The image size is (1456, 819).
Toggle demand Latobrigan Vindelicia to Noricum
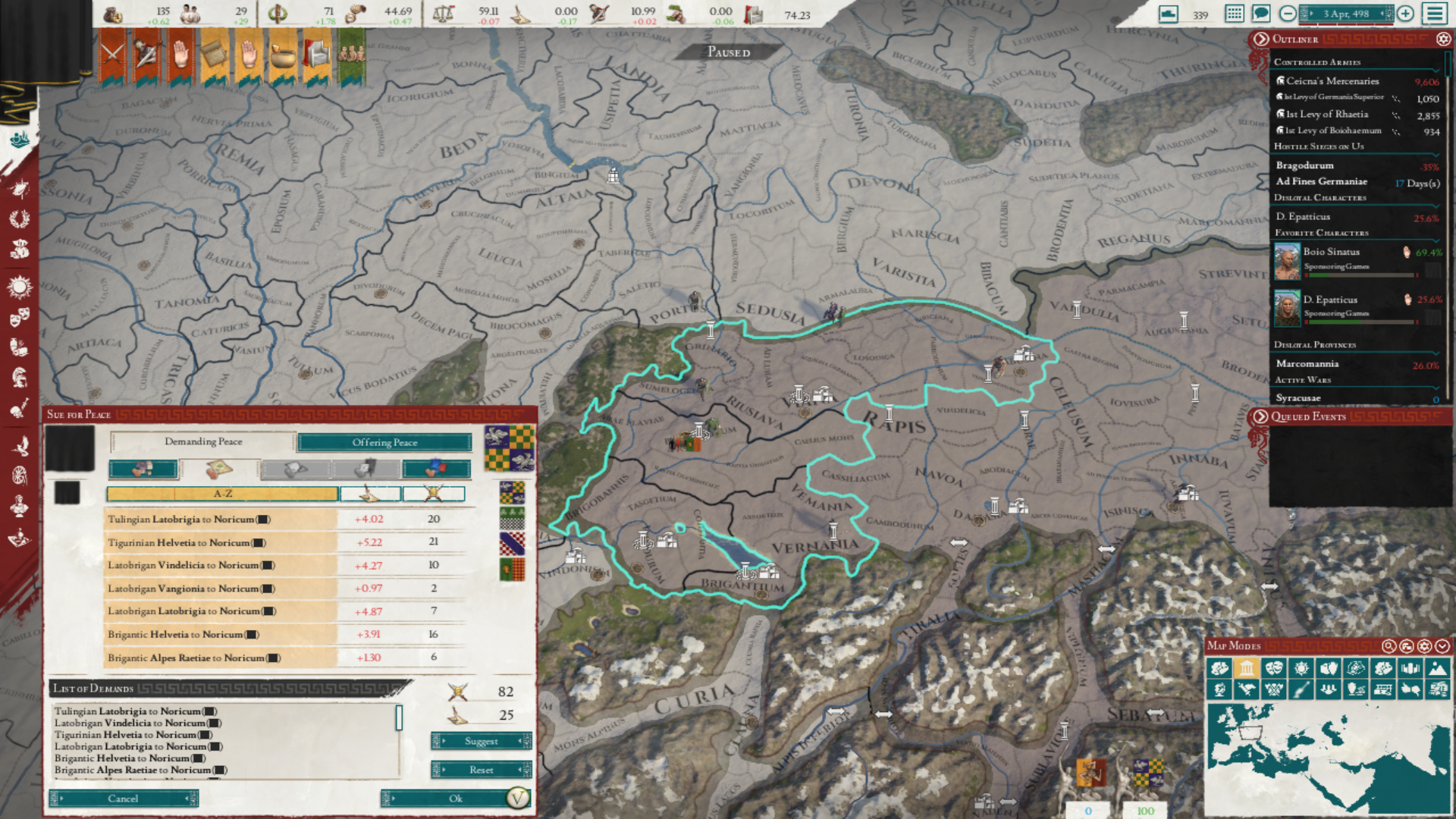(x=285, y=565)
